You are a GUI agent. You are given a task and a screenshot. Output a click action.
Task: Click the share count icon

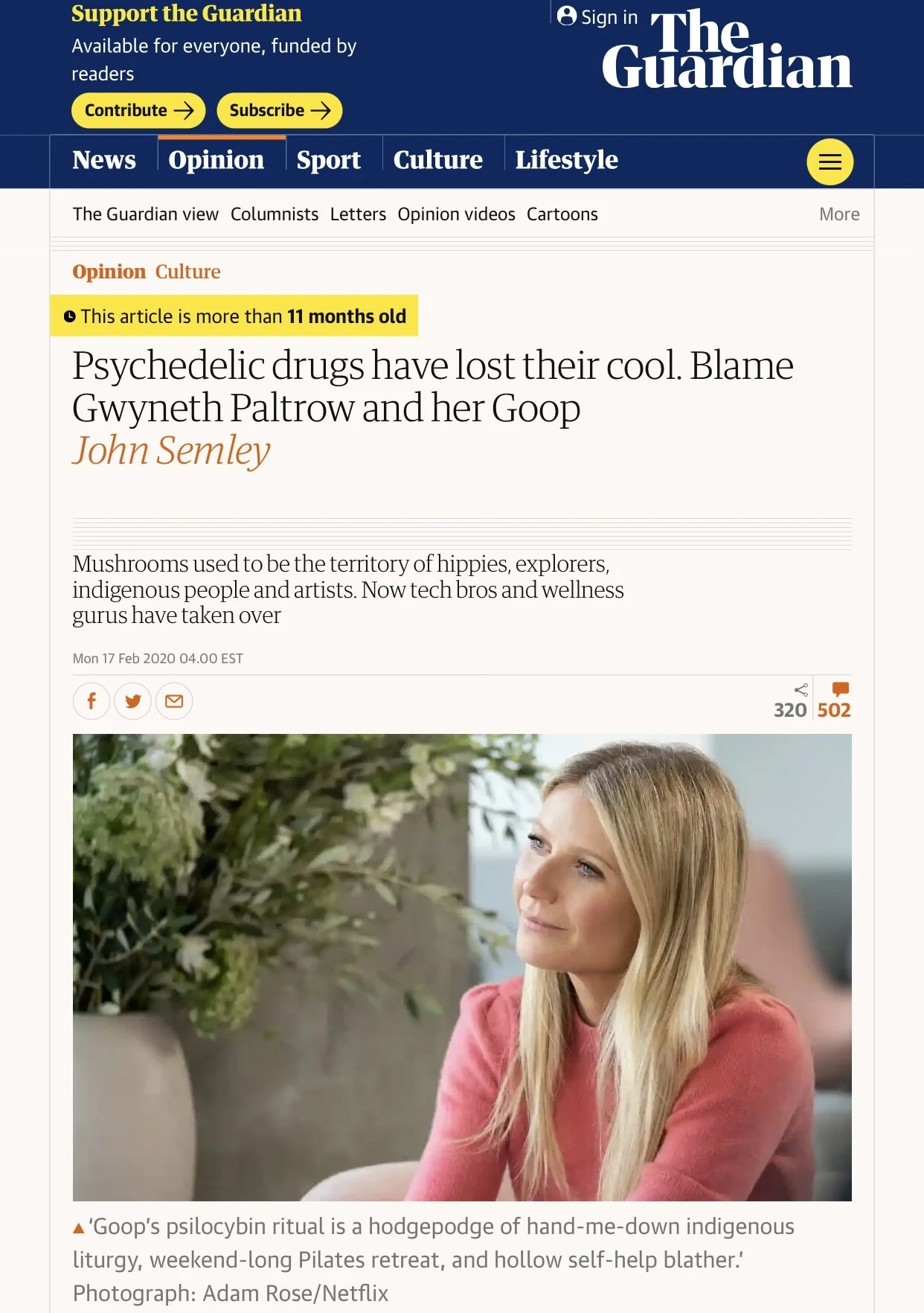click(x=801, y=690)
